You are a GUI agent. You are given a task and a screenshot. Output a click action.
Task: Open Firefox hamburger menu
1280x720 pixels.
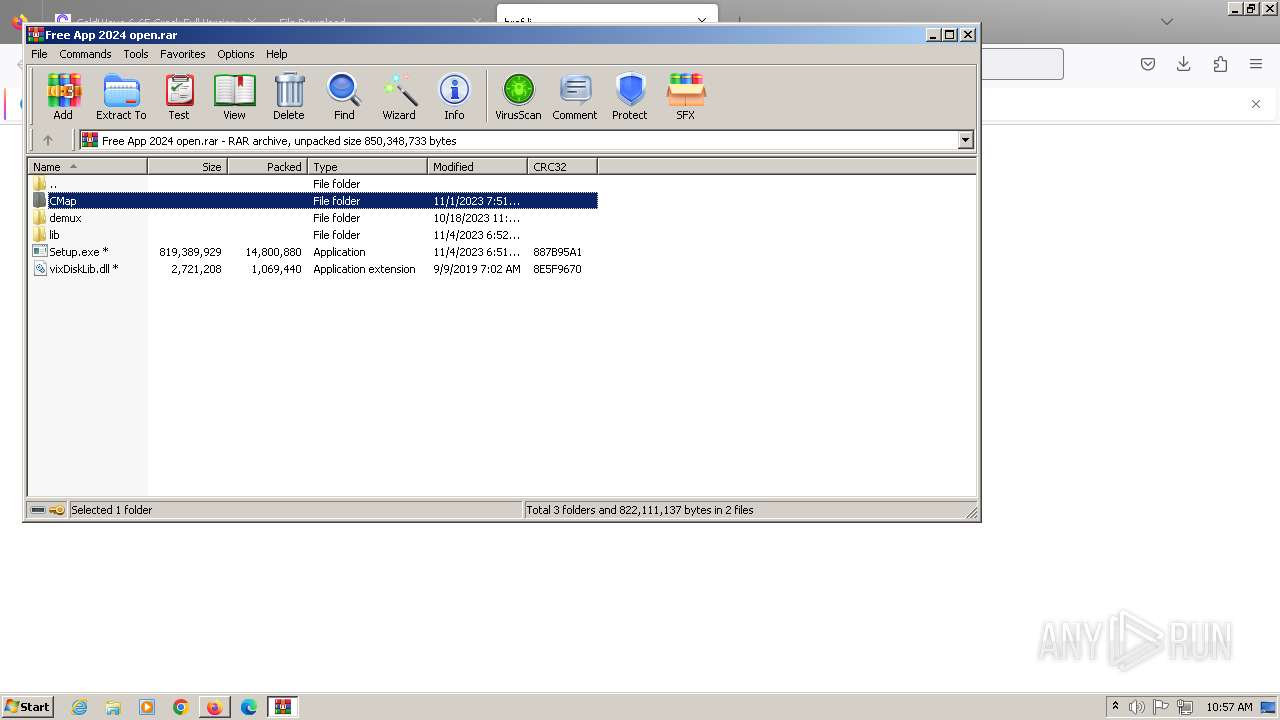[x=1256, y=64]
